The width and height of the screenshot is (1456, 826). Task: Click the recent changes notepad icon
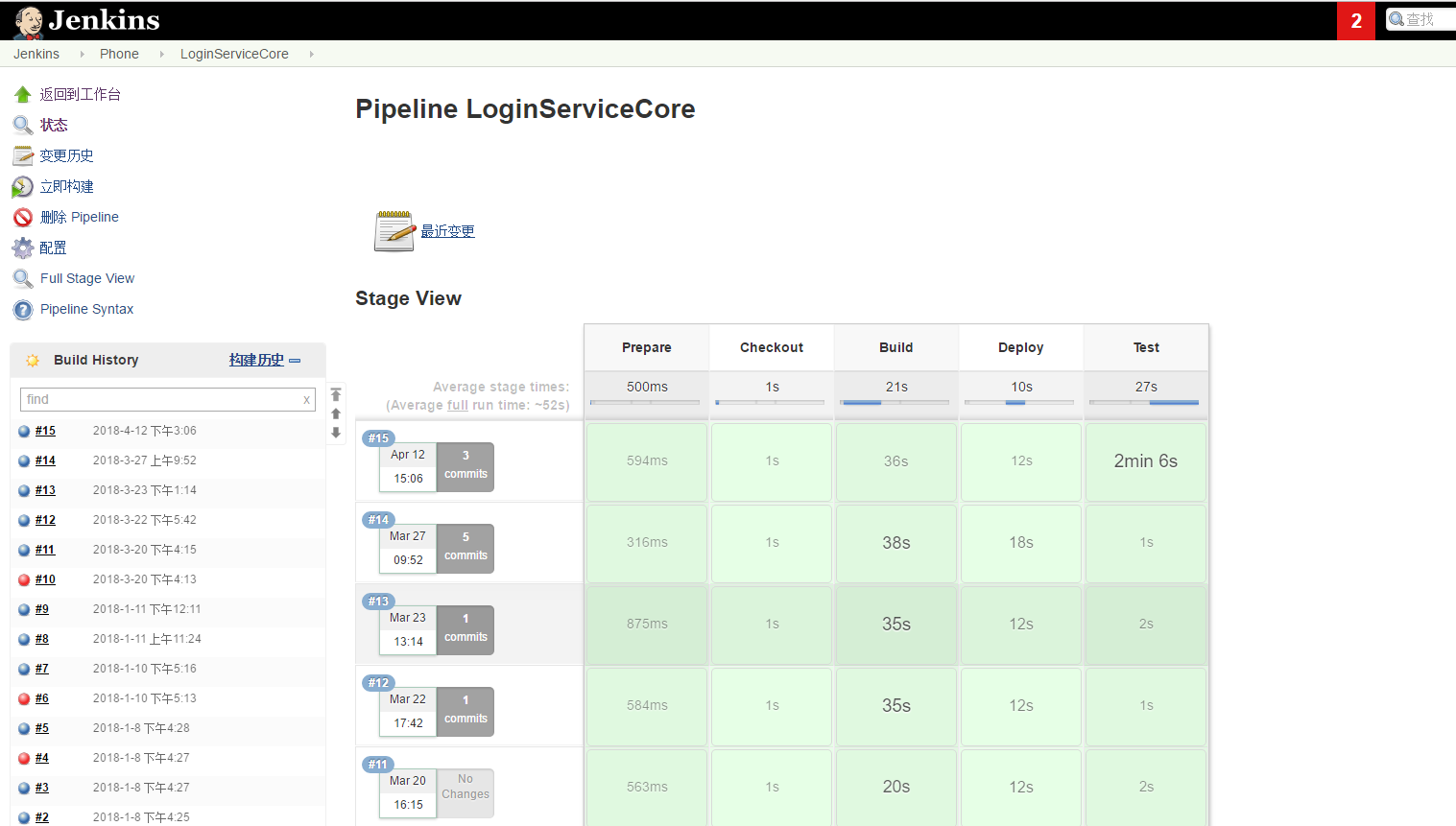click(x=394, y=231)
